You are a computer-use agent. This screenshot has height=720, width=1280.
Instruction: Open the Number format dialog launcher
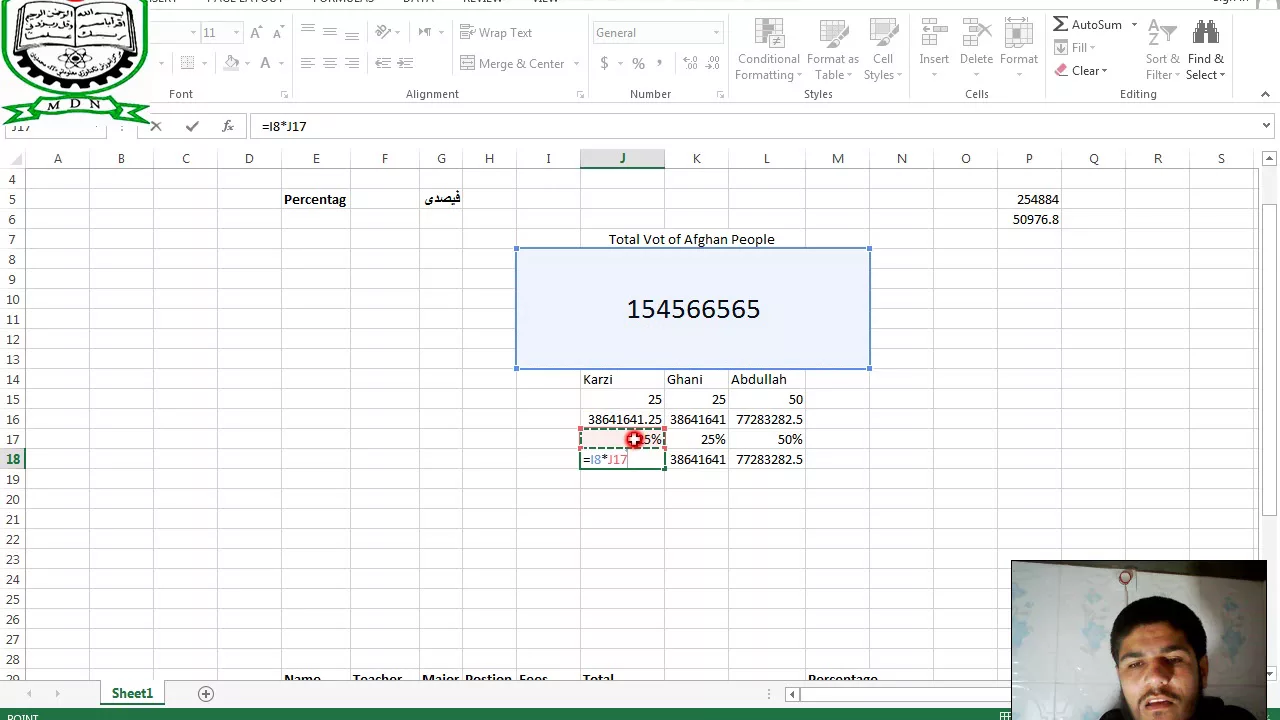[x=720, y=94]
